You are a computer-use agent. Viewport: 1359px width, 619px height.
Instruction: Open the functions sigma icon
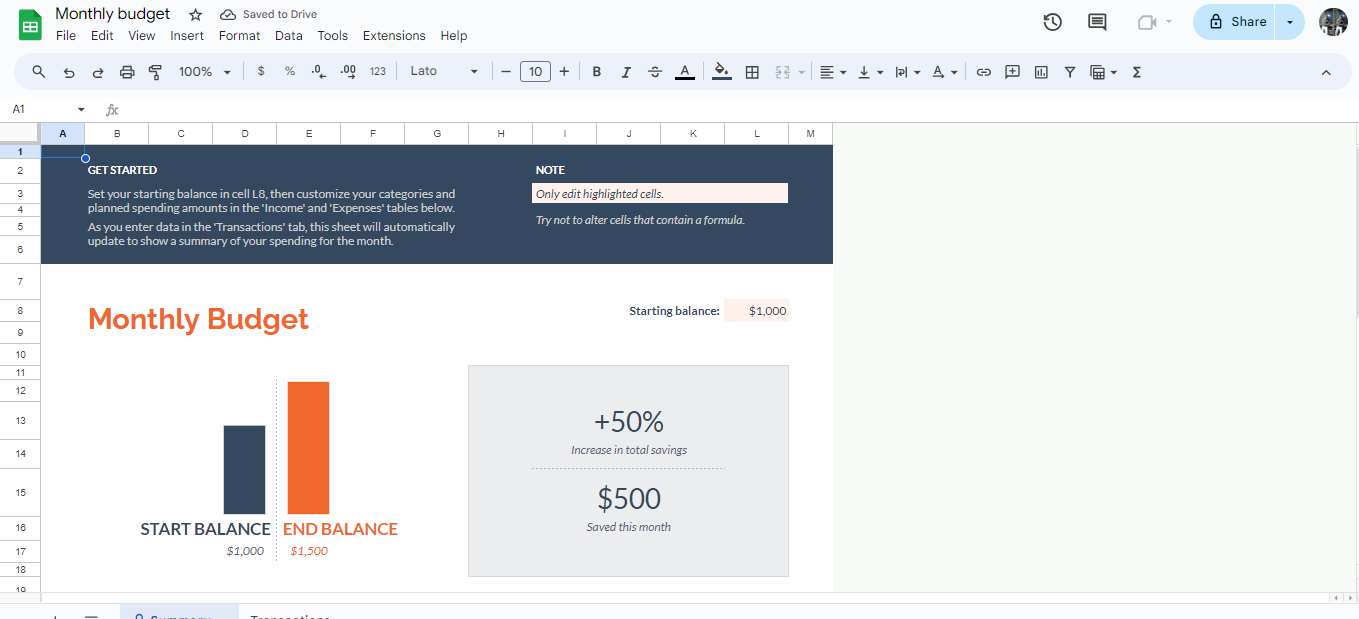pyautogui.click(x=1137, y=72)
